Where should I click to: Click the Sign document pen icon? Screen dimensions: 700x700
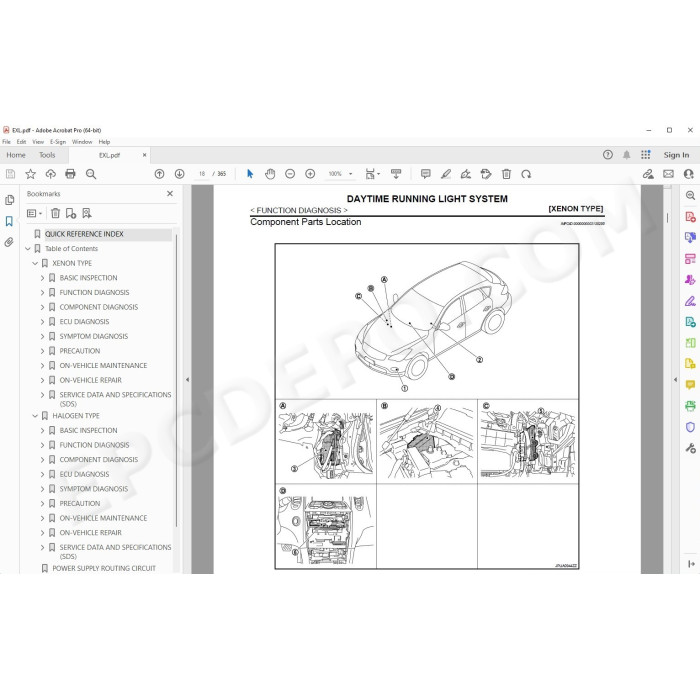466,174
